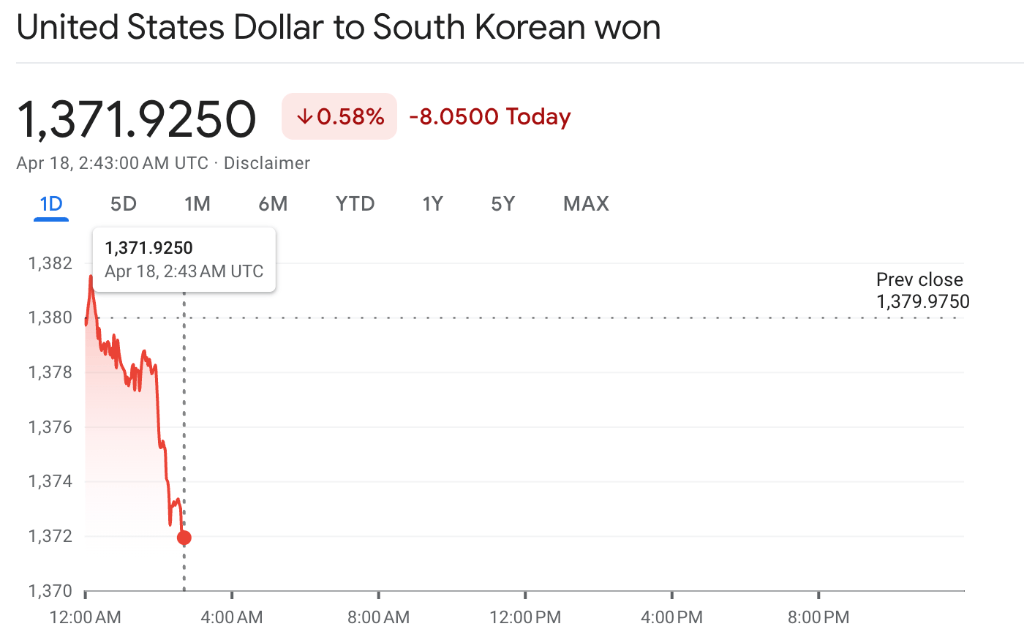This screenshot has height=636, width=1024.
Task: Select the 1D time range tab
Action: click(x=51, y=204)
